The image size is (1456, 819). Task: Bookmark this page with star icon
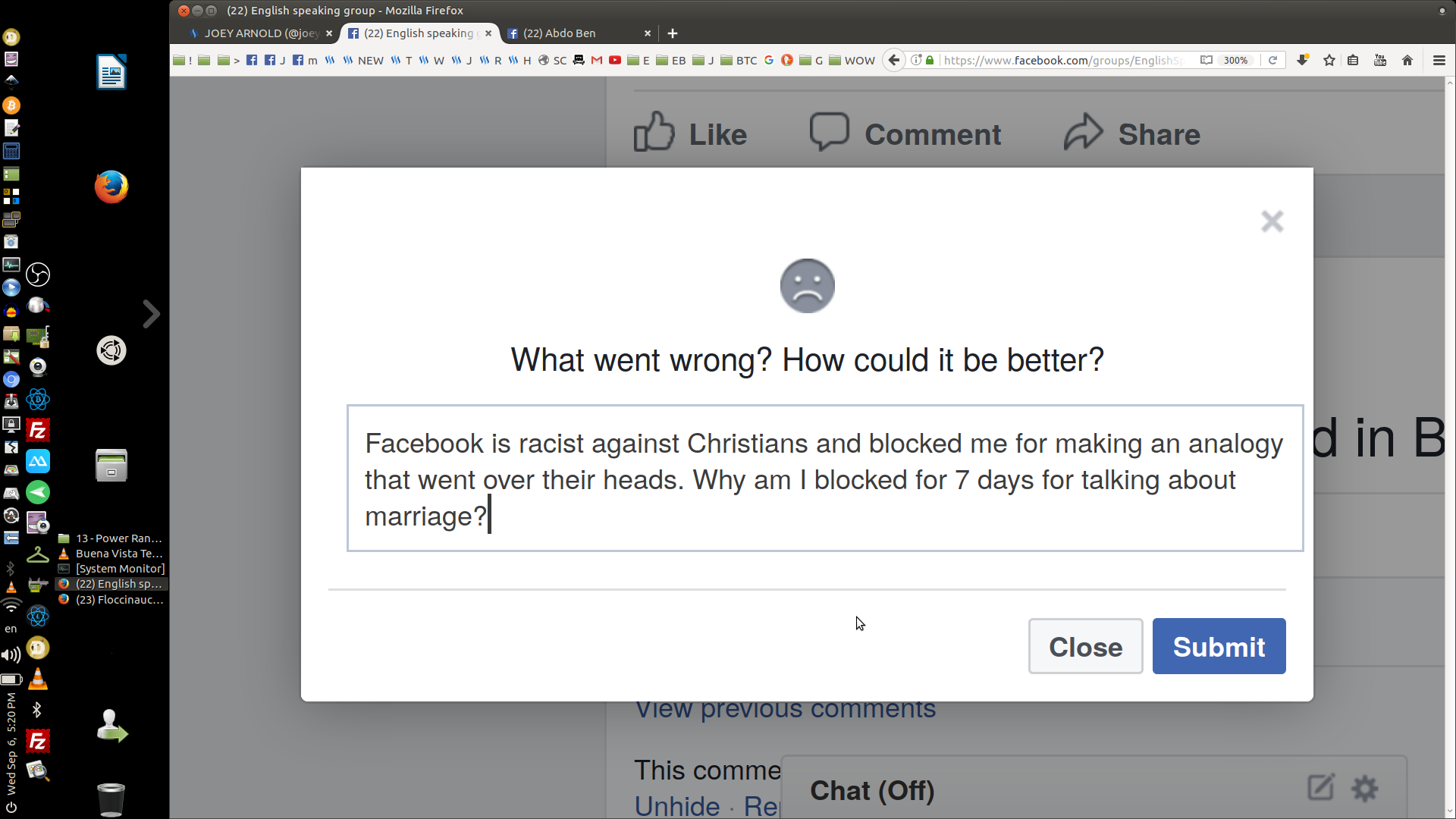[x=1329, y=60]
